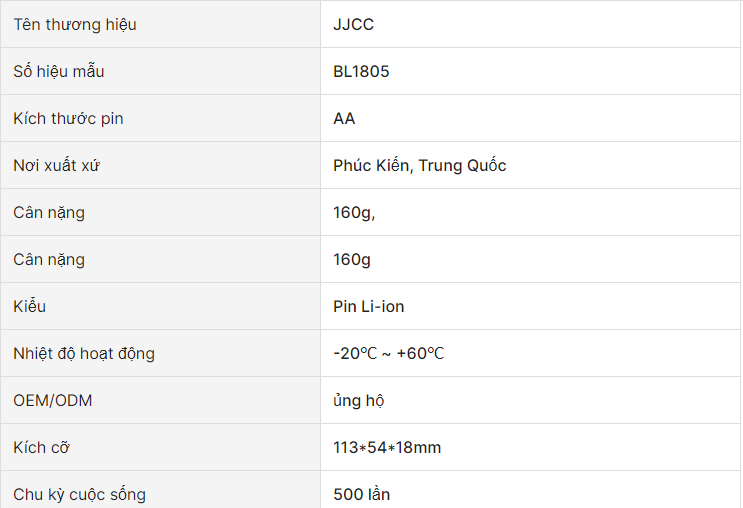Select the '160g,' weight value with comma
The image size is (743, 508).
point(354,212)
